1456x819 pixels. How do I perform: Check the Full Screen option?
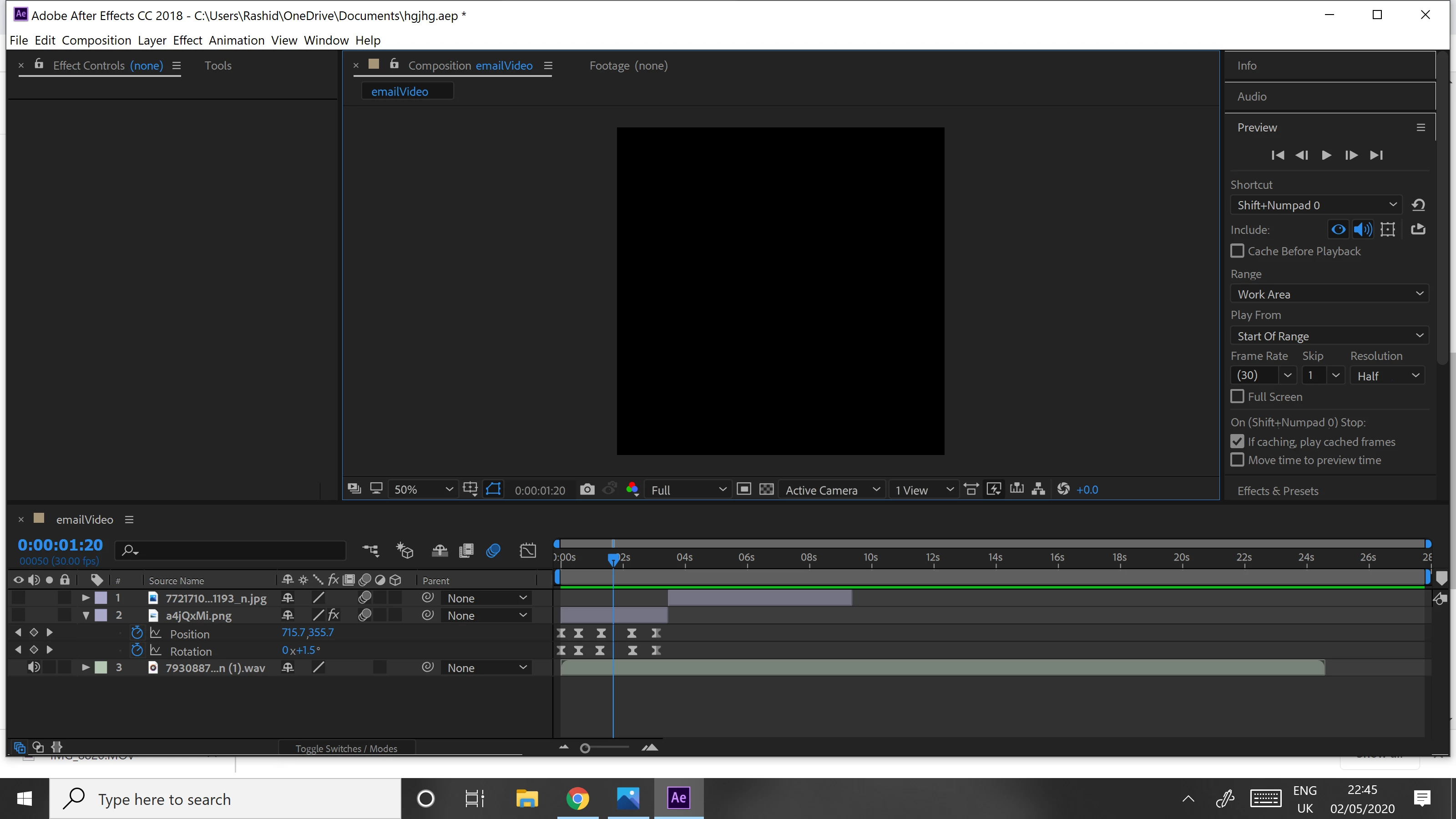1237,396
